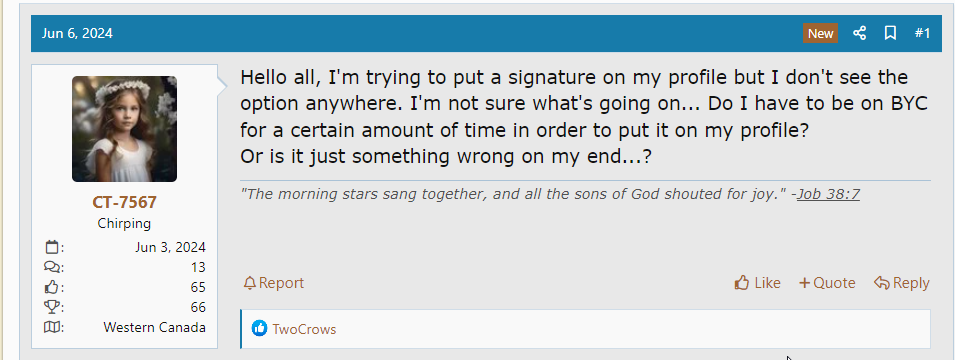
Task: Click the trophy points icon
Action: 52,307
